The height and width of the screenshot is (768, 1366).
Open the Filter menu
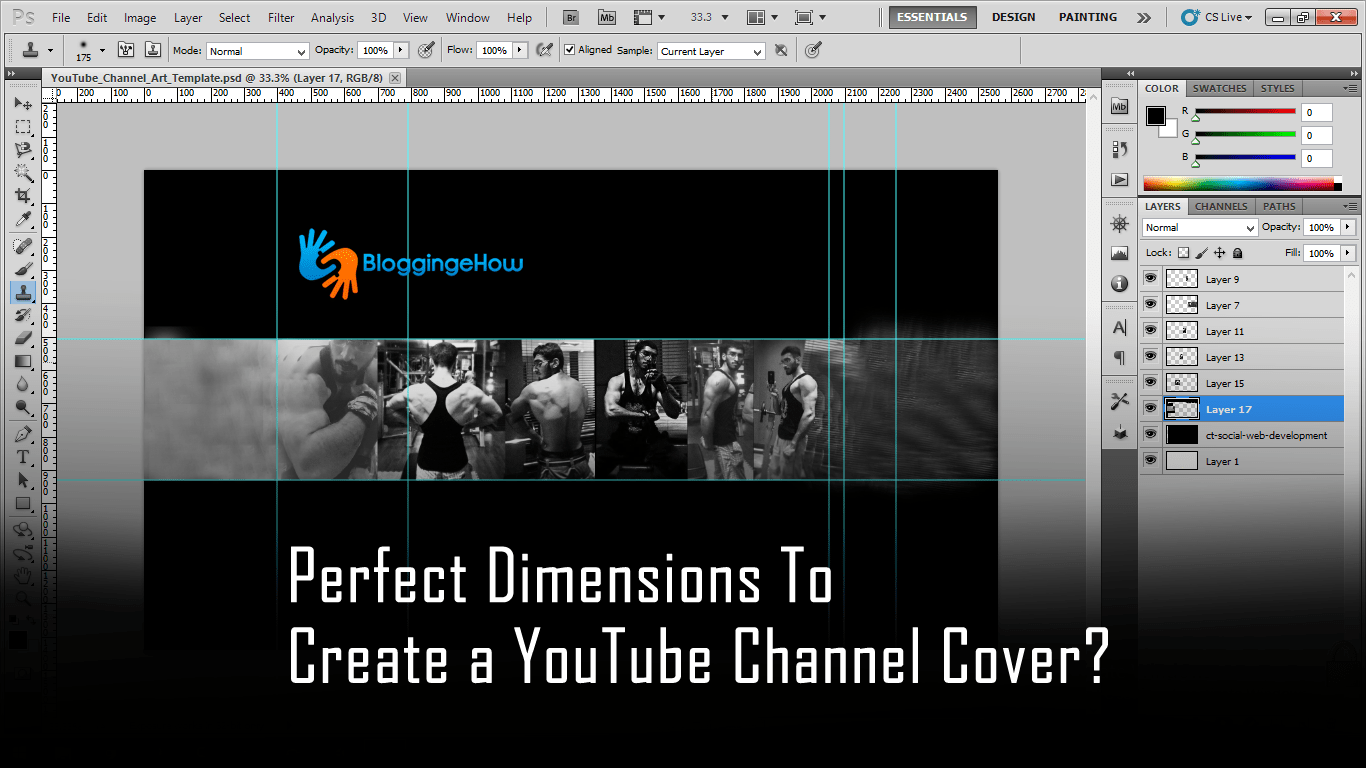click(x=281, y=17)
